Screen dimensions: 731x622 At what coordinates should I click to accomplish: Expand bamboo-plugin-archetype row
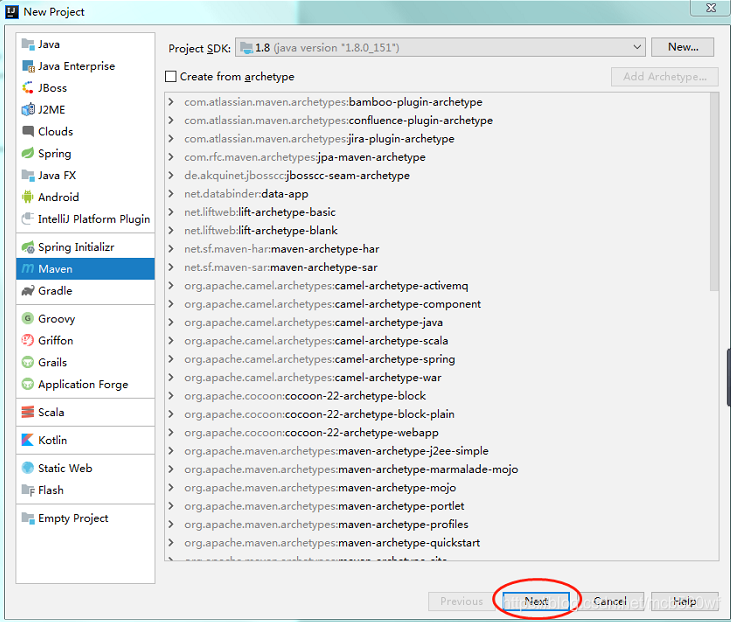171,102
